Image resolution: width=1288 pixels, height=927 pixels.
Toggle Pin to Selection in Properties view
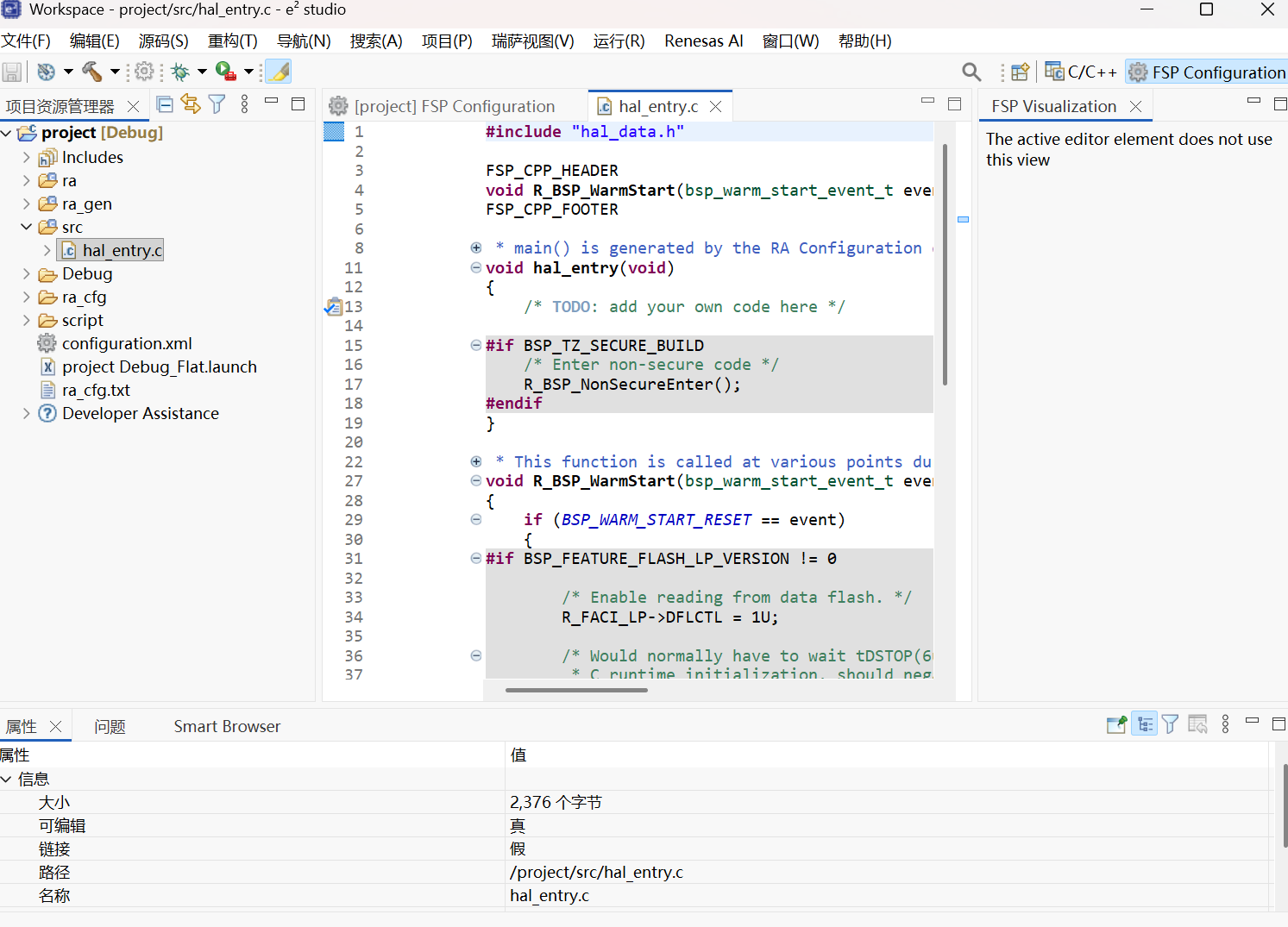(1116, 724)
